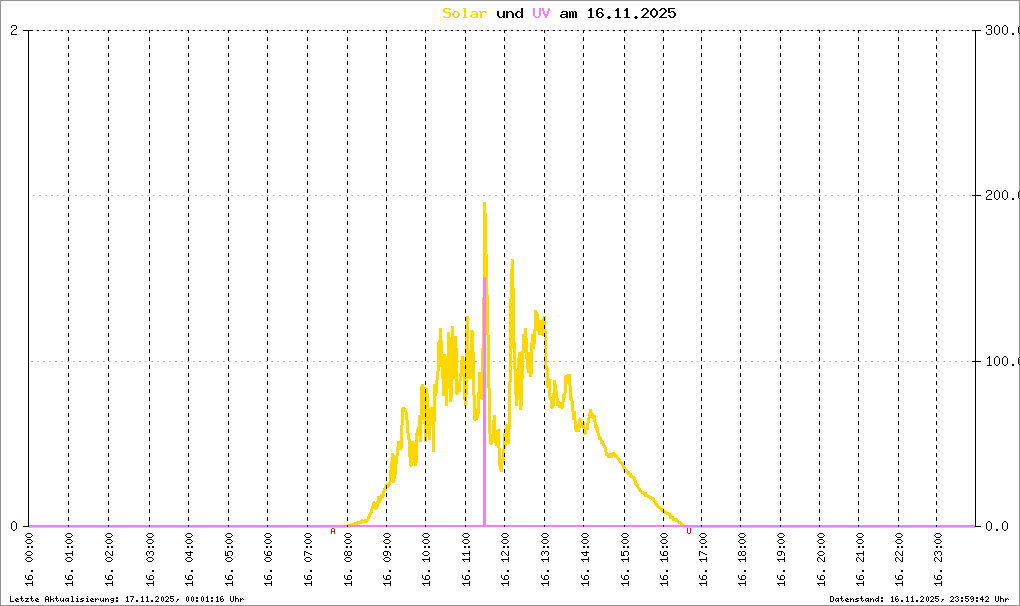The width and height of the screenshot is (1020, 606).
Task: Click the red sunset marker U
Action: (689, 531)
